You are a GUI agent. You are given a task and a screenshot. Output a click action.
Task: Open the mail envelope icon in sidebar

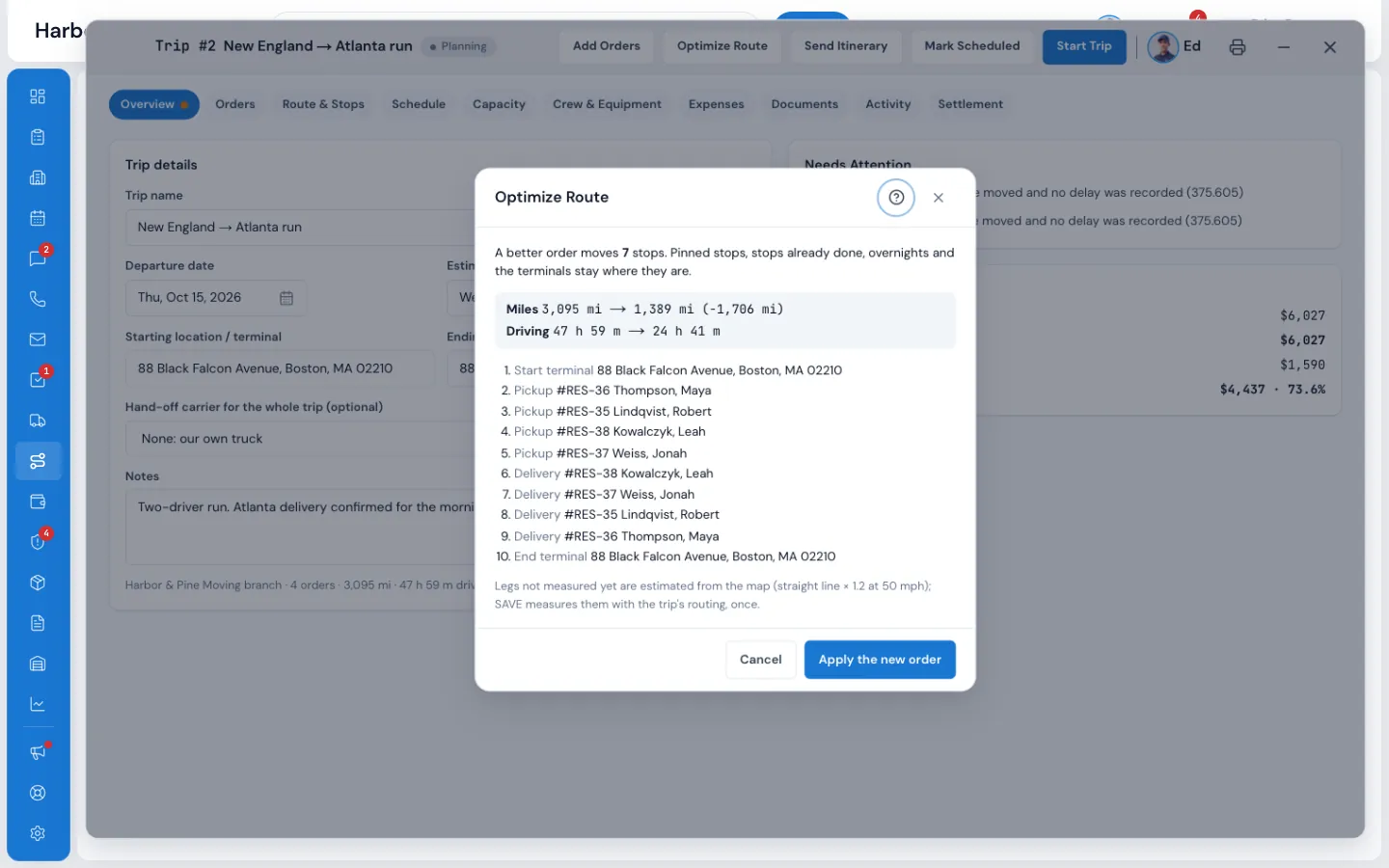(38, 339)
